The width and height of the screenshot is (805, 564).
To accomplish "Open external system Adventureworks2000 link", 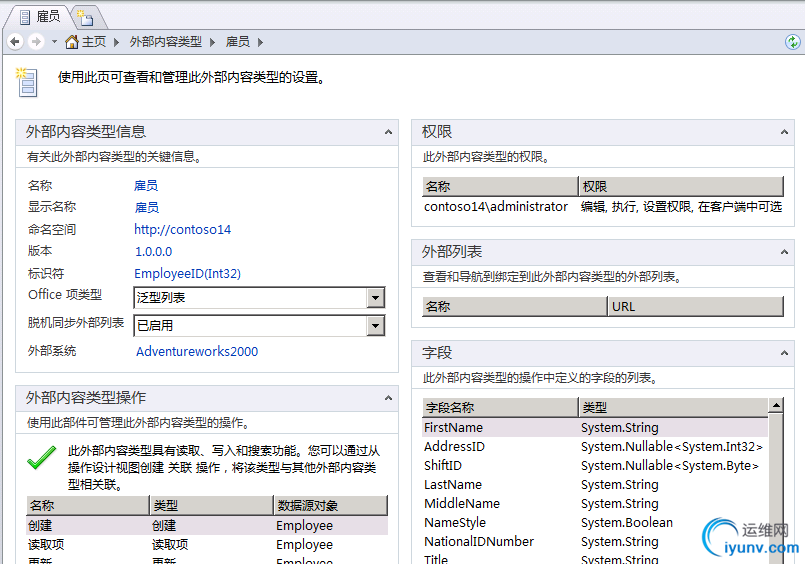I will (197, 352).
